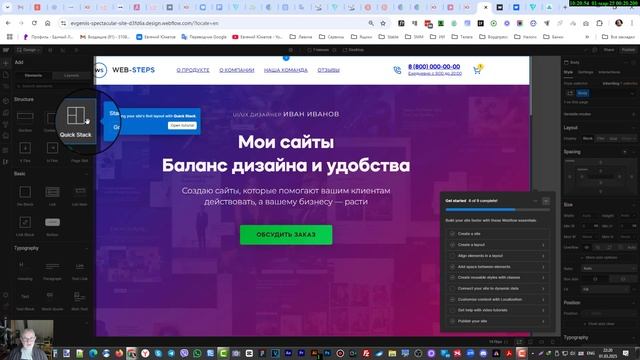Add a List Item element
The width and height of the screenshot is (640, 360).
click(80, 195)
